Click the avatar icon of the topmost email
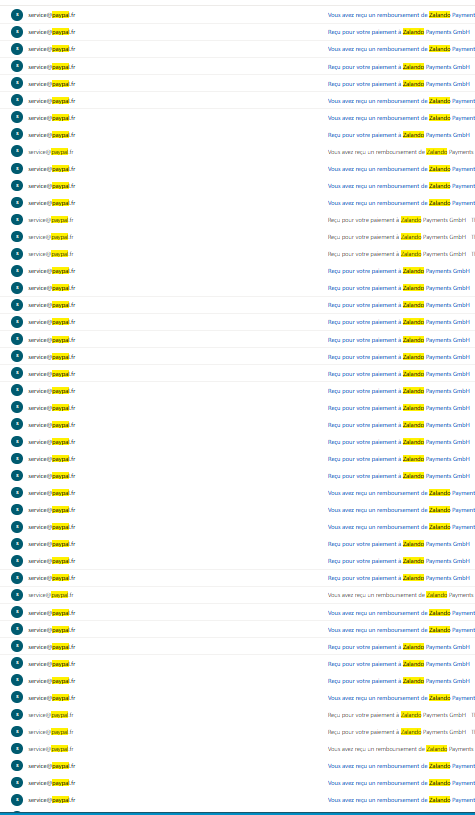The height and width of the screenshot is (815, 475). 17,15
